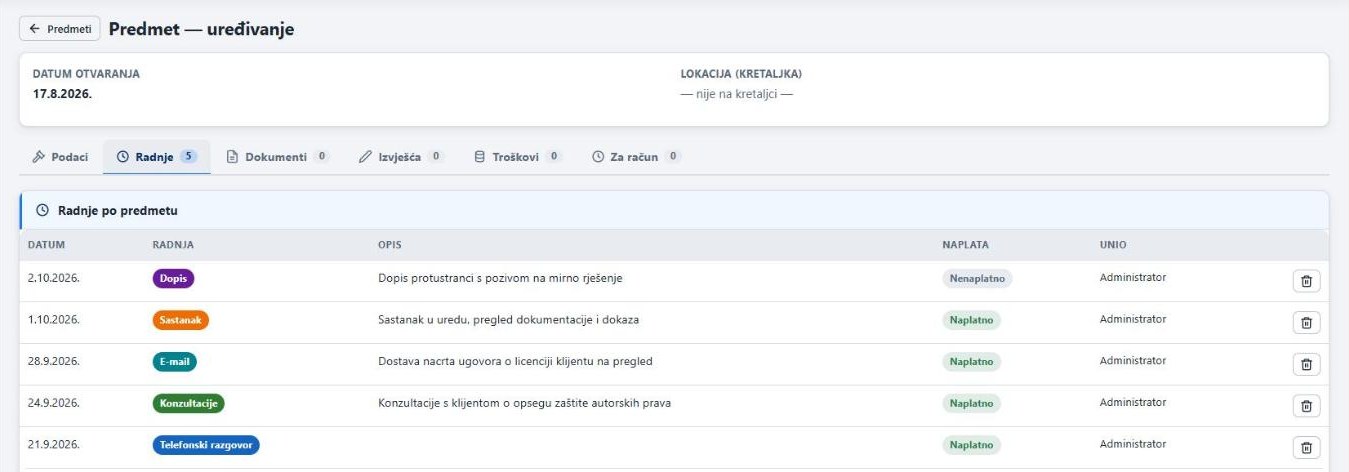Click the purple Dopis badge
Viewport: 1349px width, 472px height.
click(x=173, y=279)
